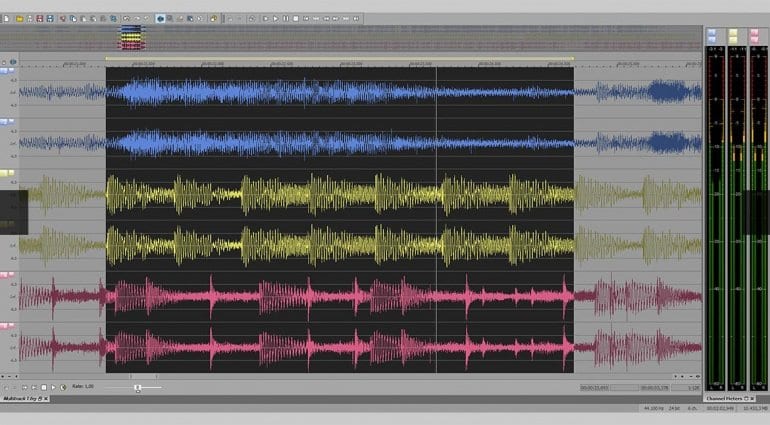This screenshot has height=425, width=770.
Task: Click the horizontal scrollbar thumb below the waveform
Action: click(x=144, y=376)
